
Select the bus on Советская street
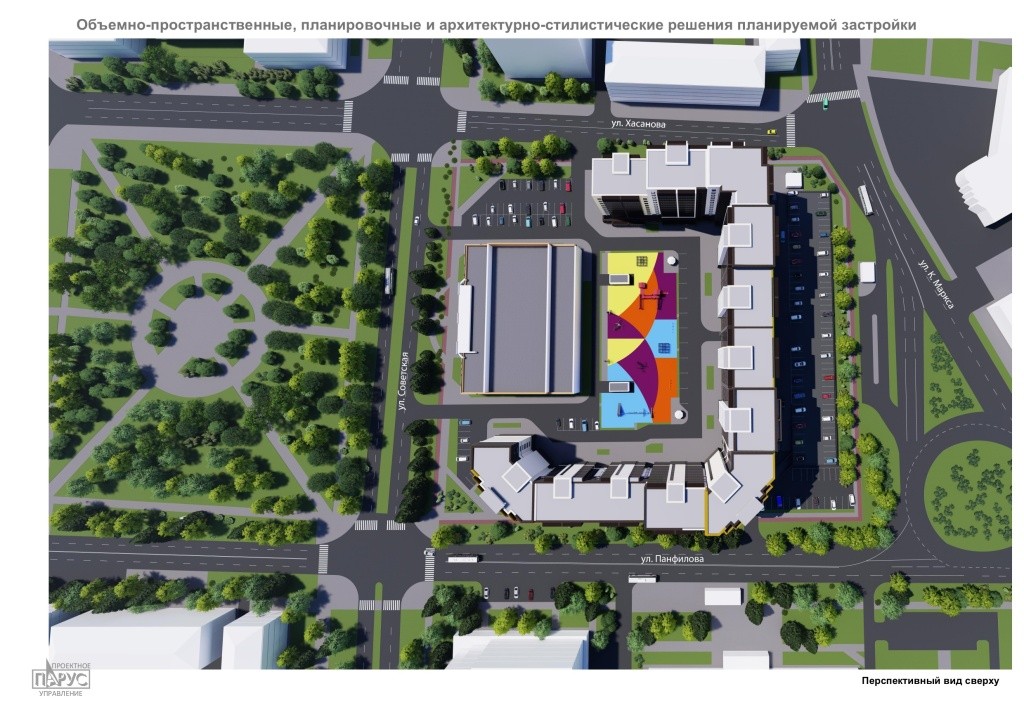388,283
